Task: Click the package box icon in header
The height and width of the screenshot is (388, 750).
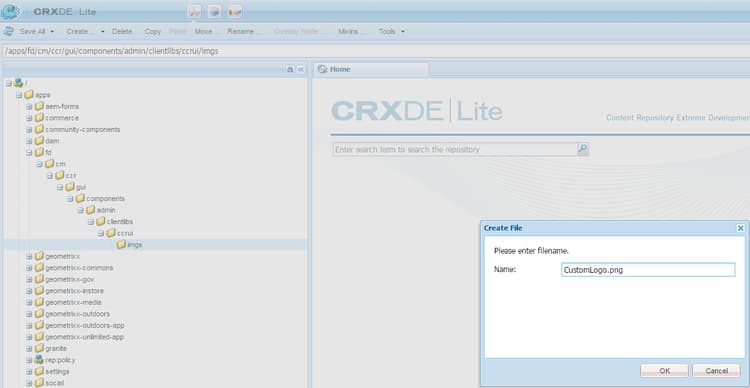Action: point(215,11)
